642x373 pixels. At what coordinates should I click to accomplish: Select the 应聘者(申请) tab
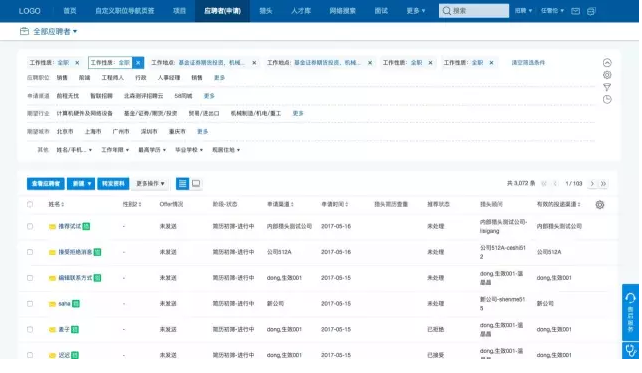coord(223,11)
